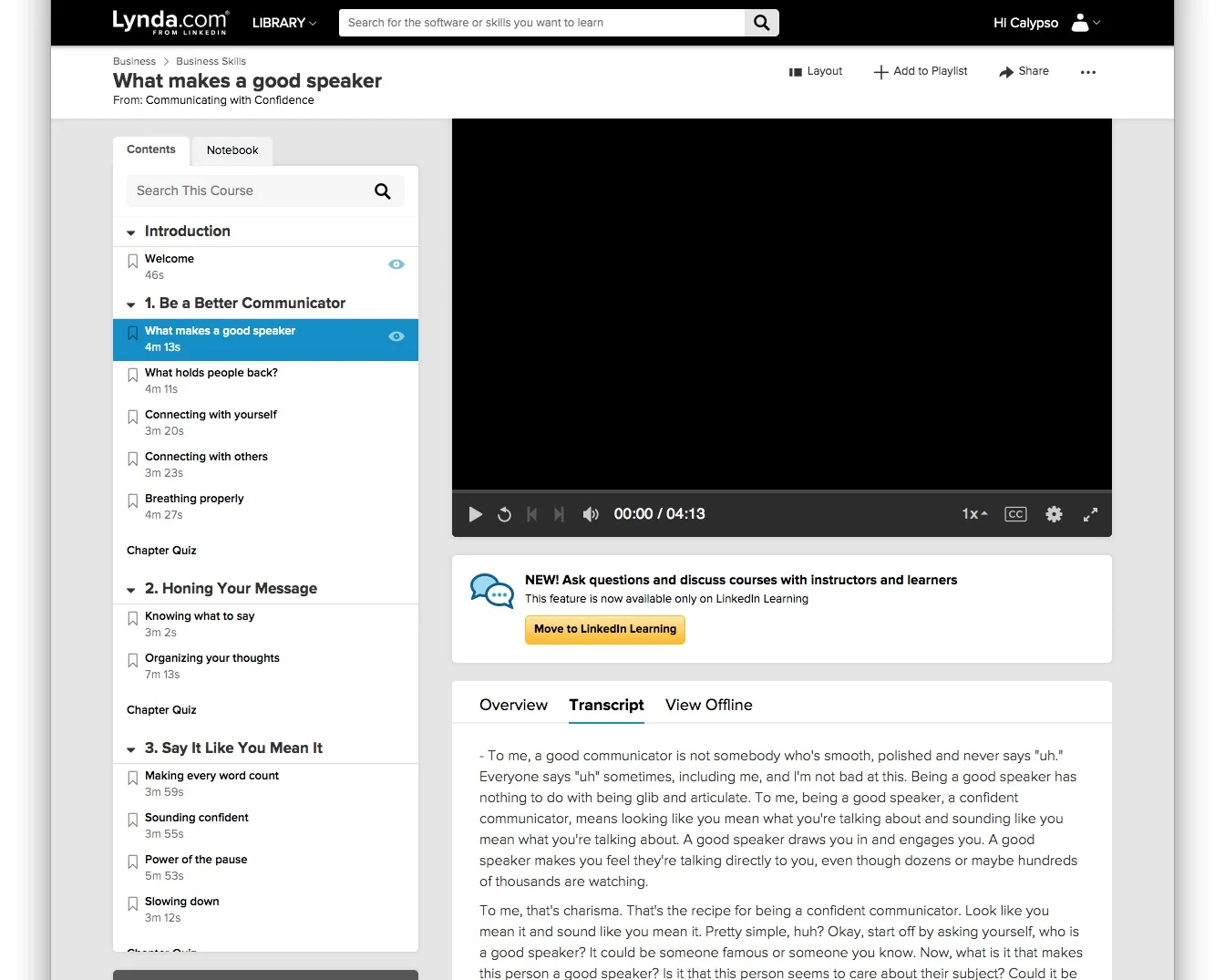Open video Connecting with yourself
The height and width of the screenshot is (980, 1225).
click(x=211, y=415)
